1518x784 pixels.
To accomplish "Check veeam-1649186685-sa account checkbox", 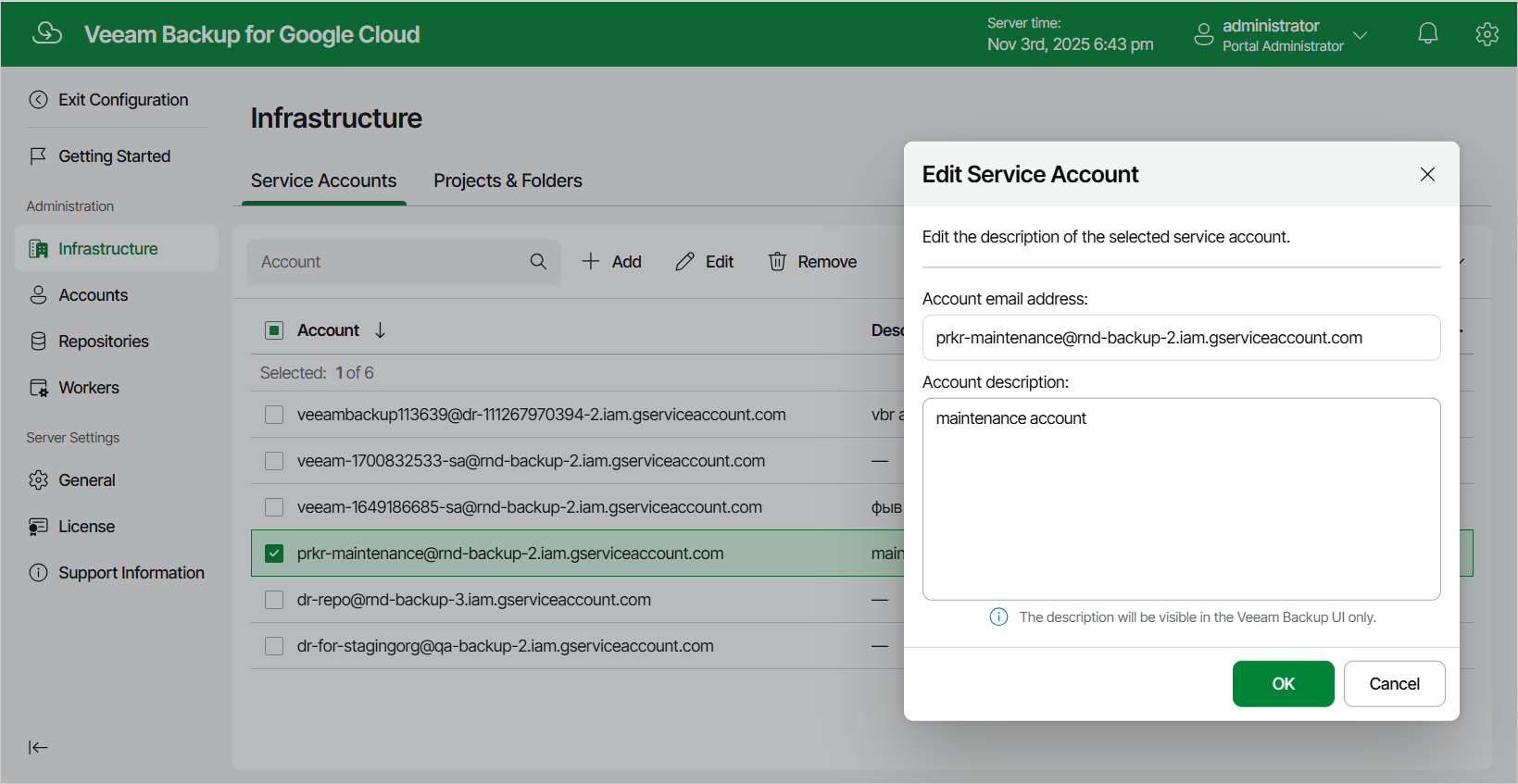I will point(274,507).
